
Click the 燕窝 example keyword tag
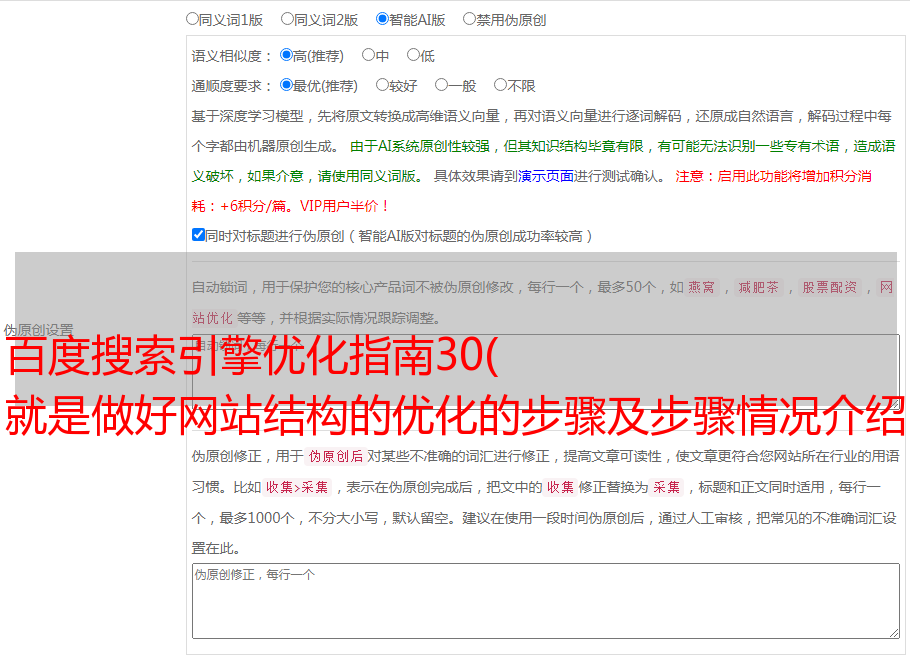coord(702,287)
